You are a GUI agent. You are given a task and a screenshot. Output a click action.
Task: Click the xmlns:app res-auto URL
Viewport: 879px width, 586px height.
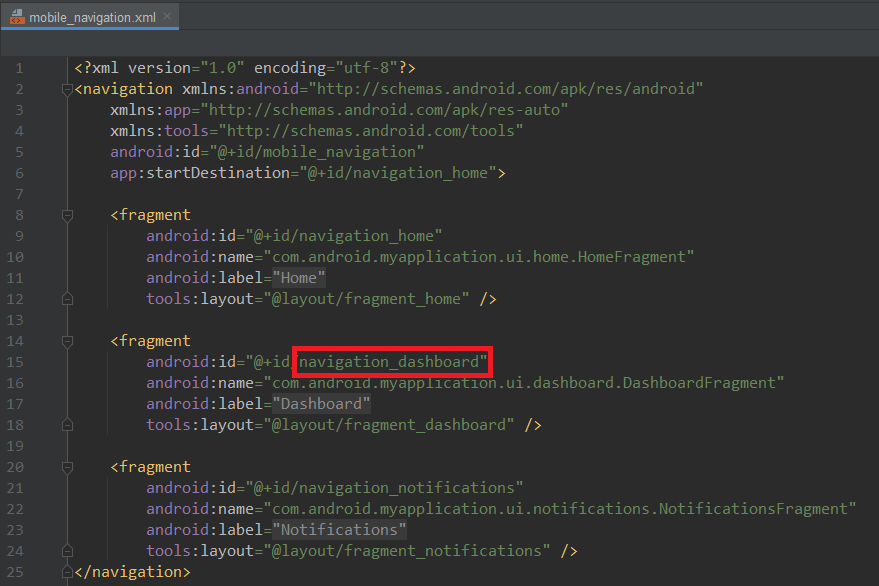click(x=384, y=110)
